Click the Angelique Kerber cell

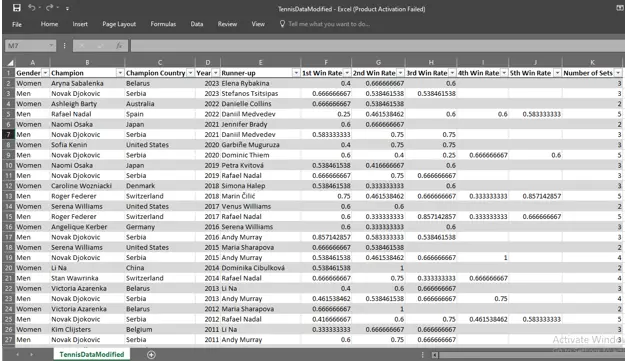(87, 227)
